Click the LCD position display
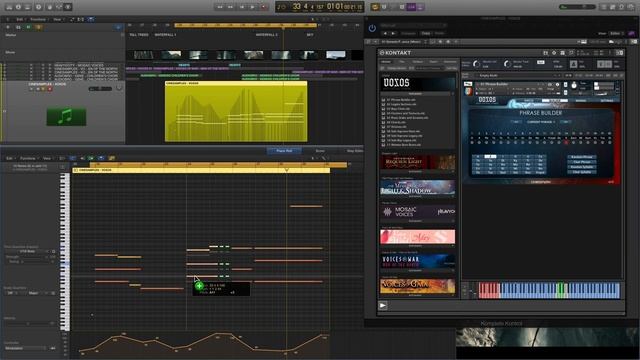Viewport: 640px width, 360px height. pos(319,7)
